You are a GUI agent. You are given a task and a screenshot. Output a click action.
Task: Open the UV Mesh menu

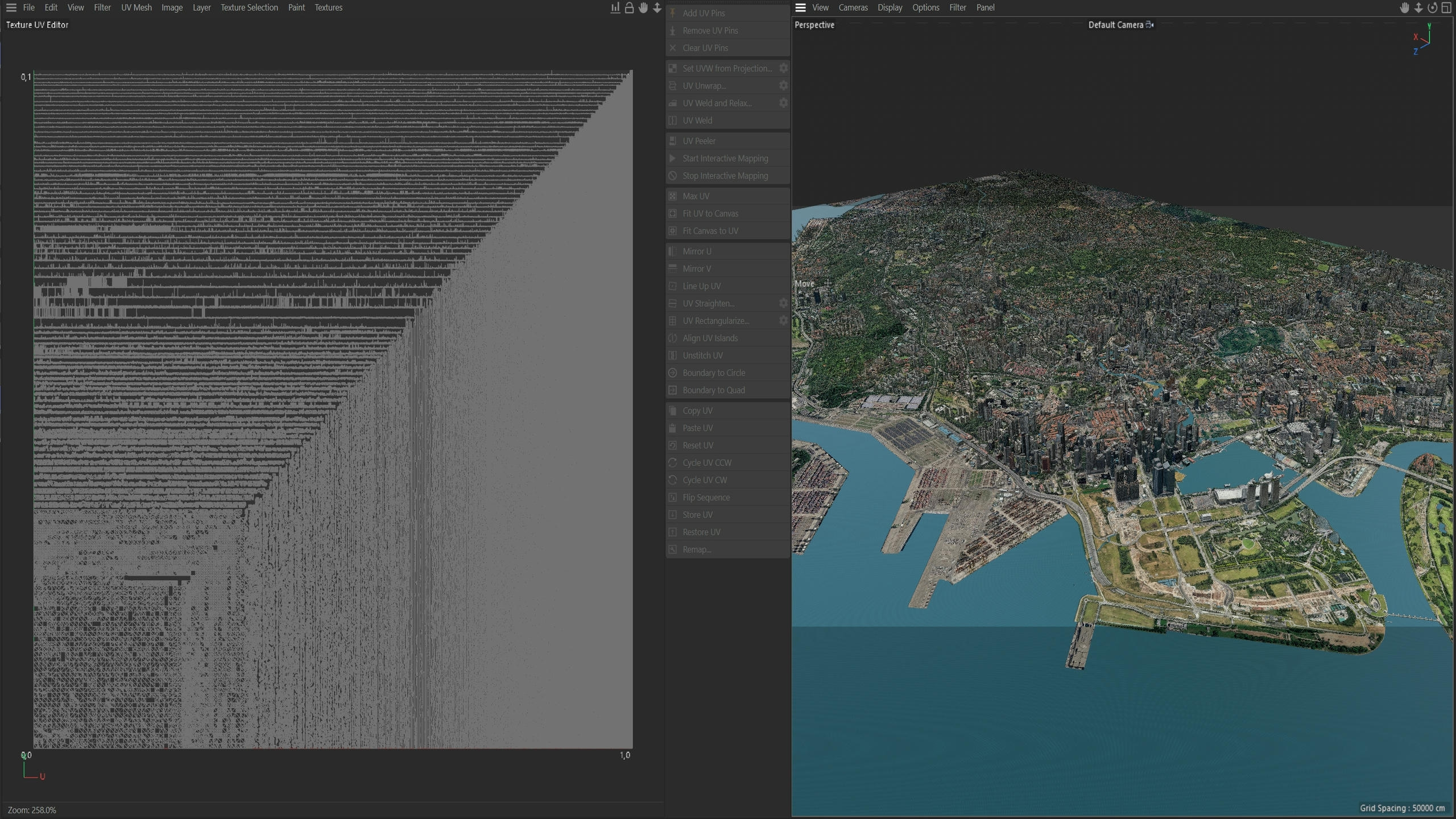pos(136,7)
